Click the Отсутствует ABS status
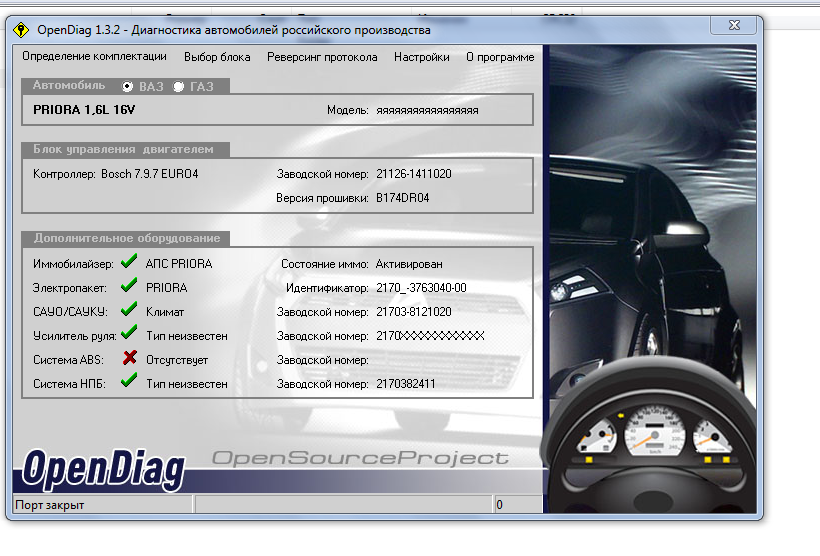The image size is (820, 556). coord(177,360)
